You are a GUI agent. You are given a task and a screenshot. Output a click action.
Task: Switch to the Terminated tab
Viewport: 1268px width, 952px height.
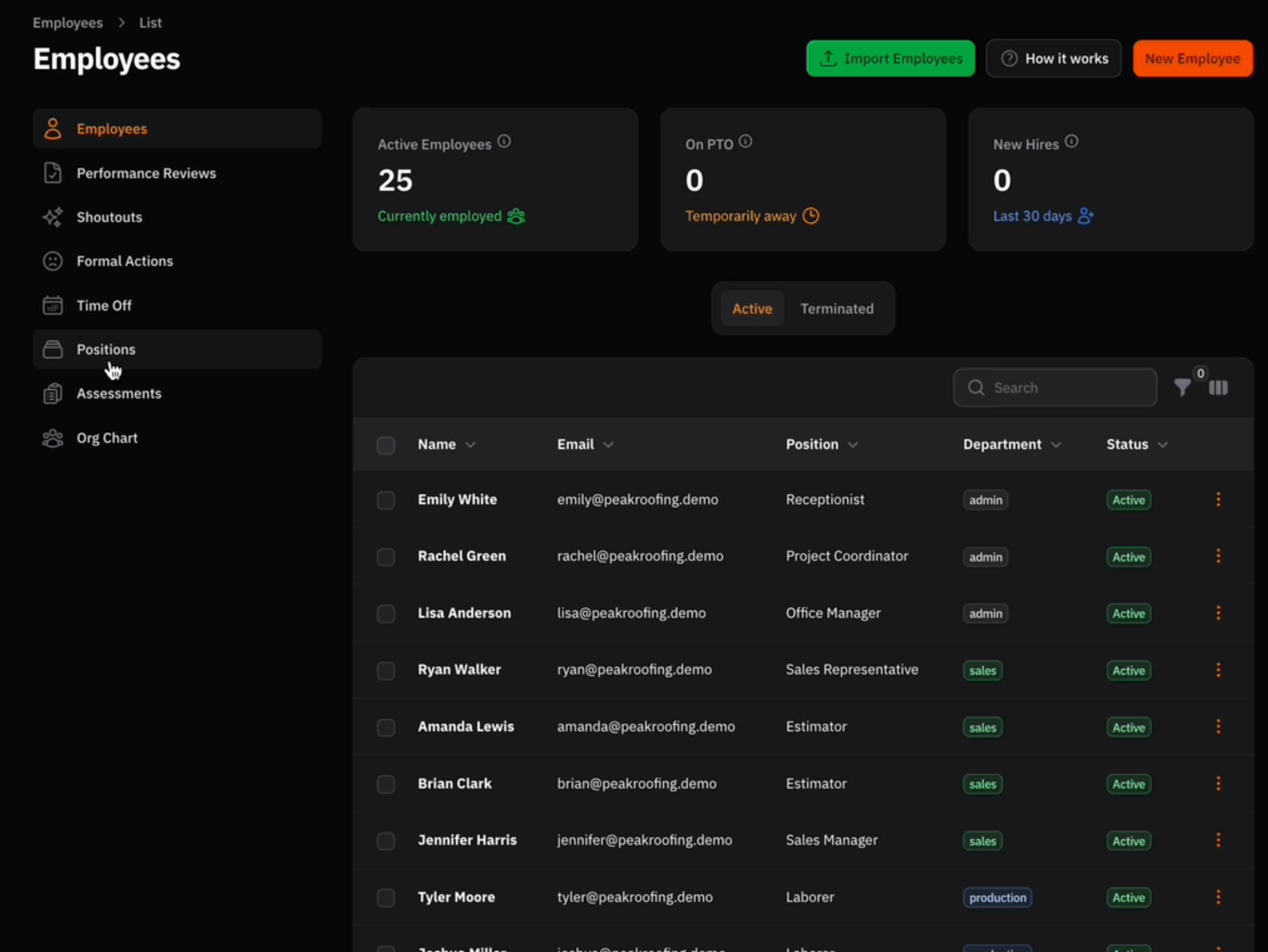point(837,309)
